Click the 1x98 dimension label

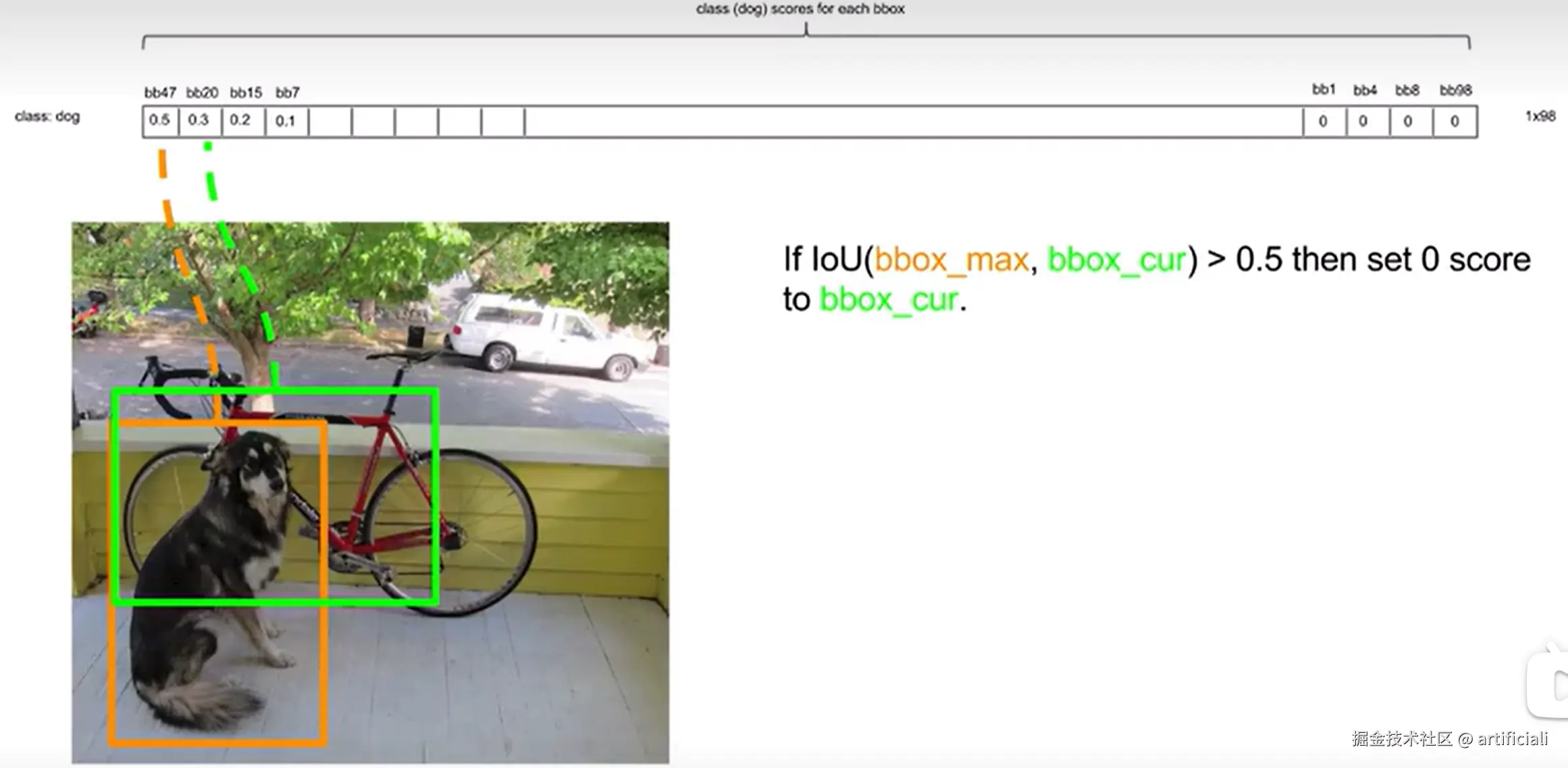click(1540, 117)
